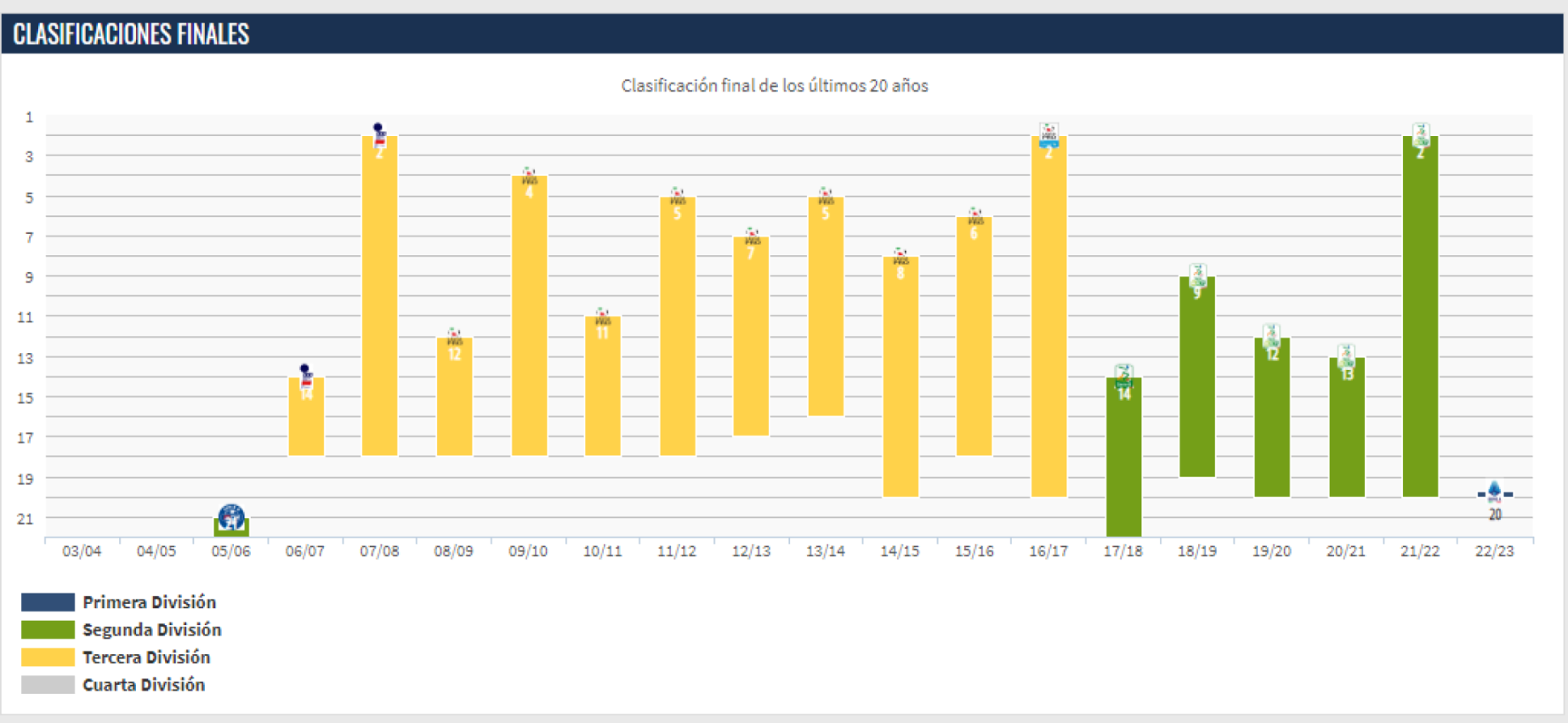1568x723 pixels.
Task: Click the league logo atop the 20/21 bar
Action: pyautogui.click(x=1346, y=356)
